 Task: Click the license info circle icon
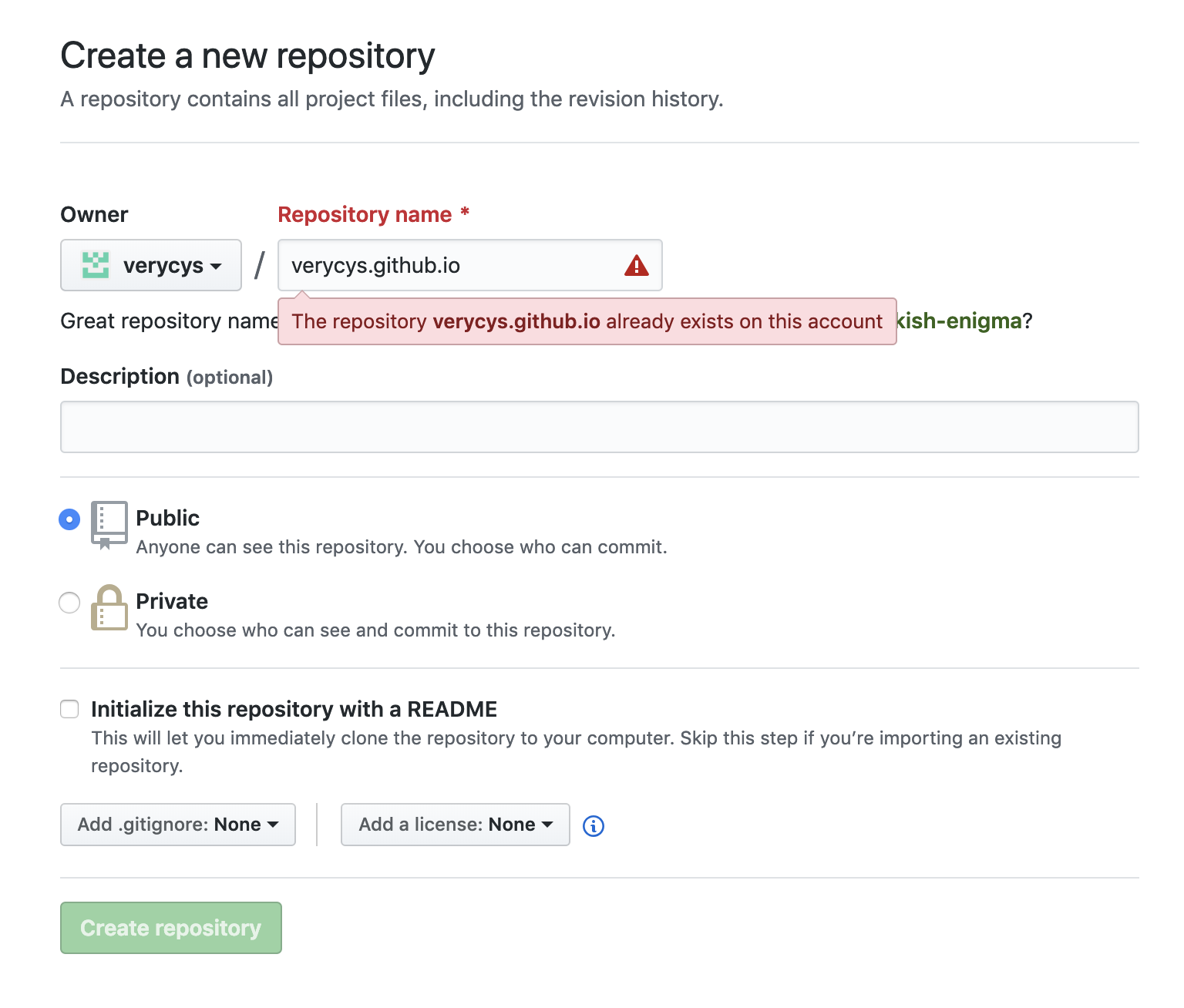click(x=594, y=825)
